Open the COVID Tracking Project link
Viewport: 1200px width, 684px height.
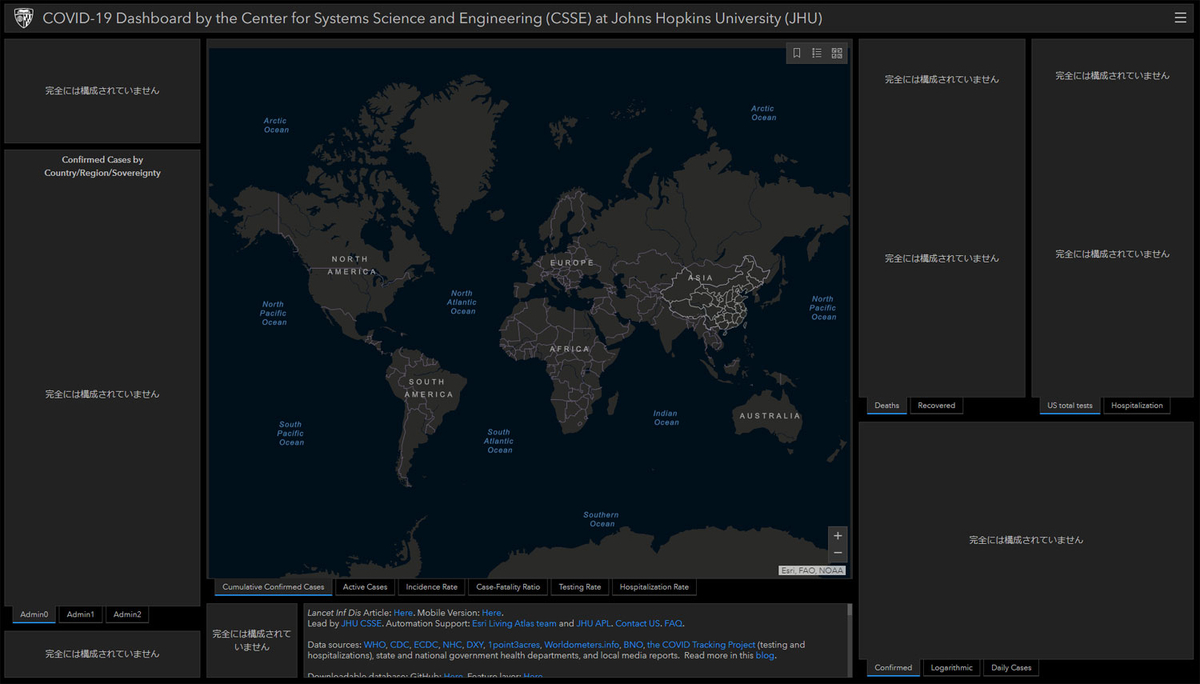(x=701, y=645)
